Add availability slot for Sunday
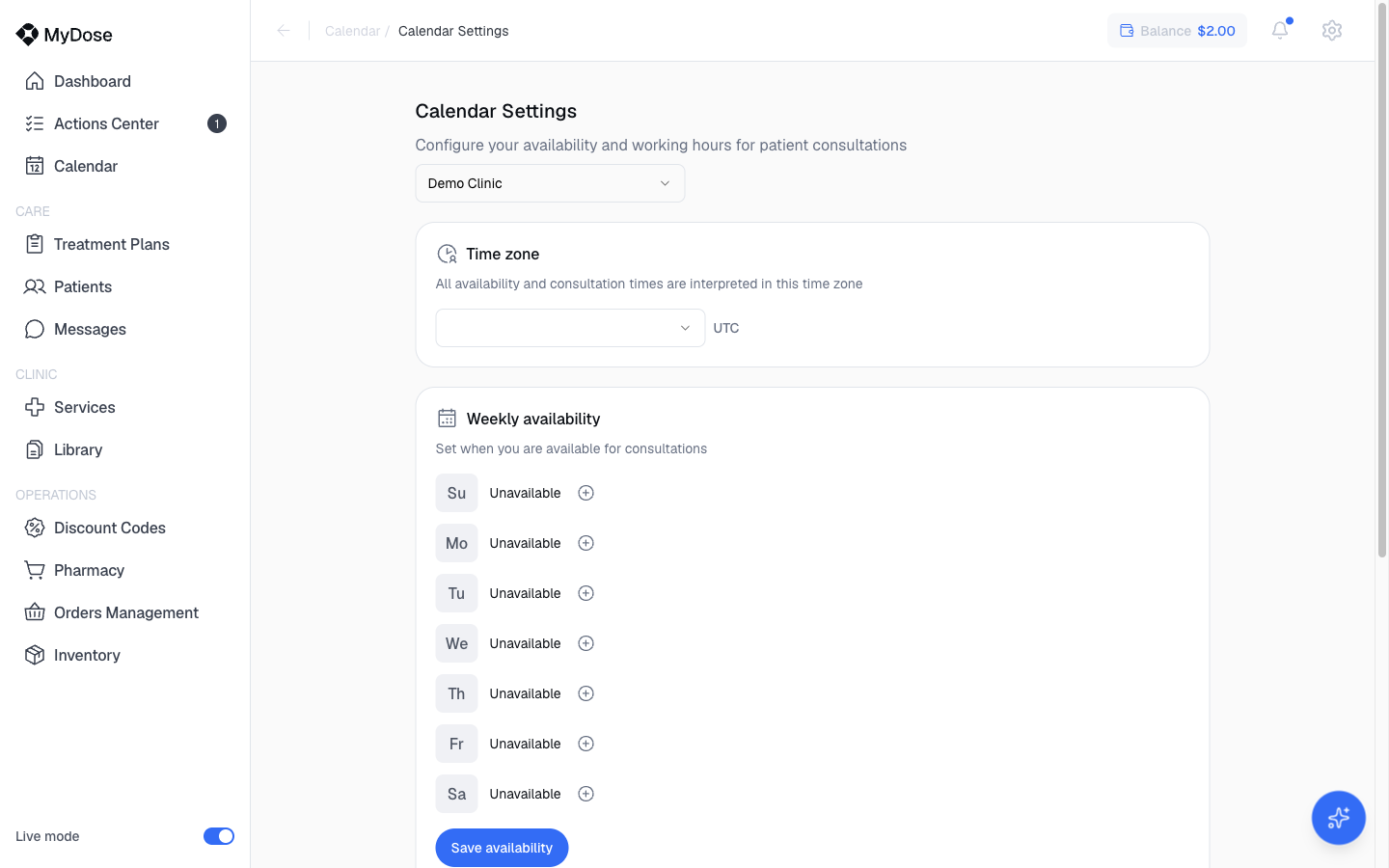 pos(586,493)
